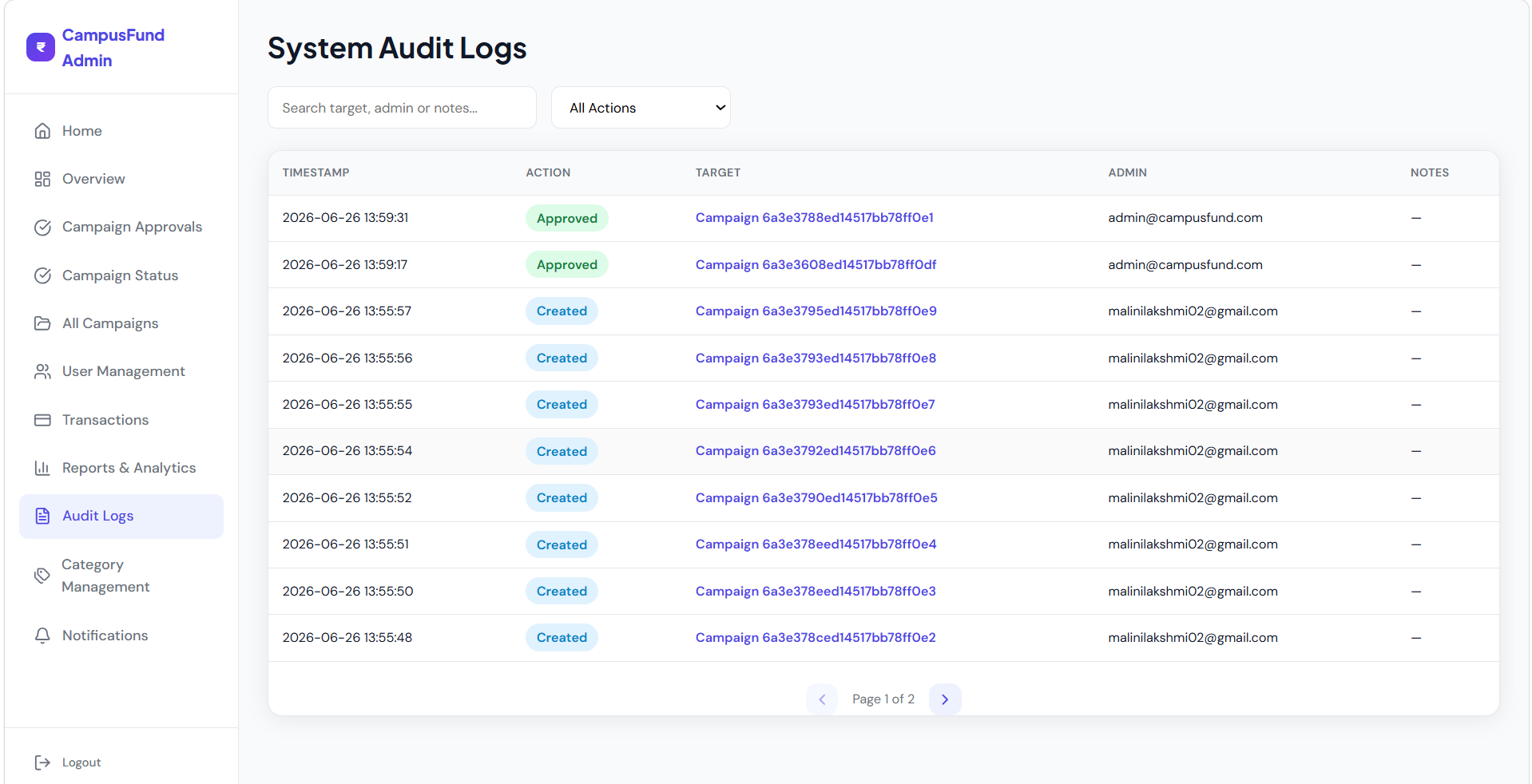1532x784 pixels.
Task: Click the Overview grid icon
Action: tap(42, 179)
